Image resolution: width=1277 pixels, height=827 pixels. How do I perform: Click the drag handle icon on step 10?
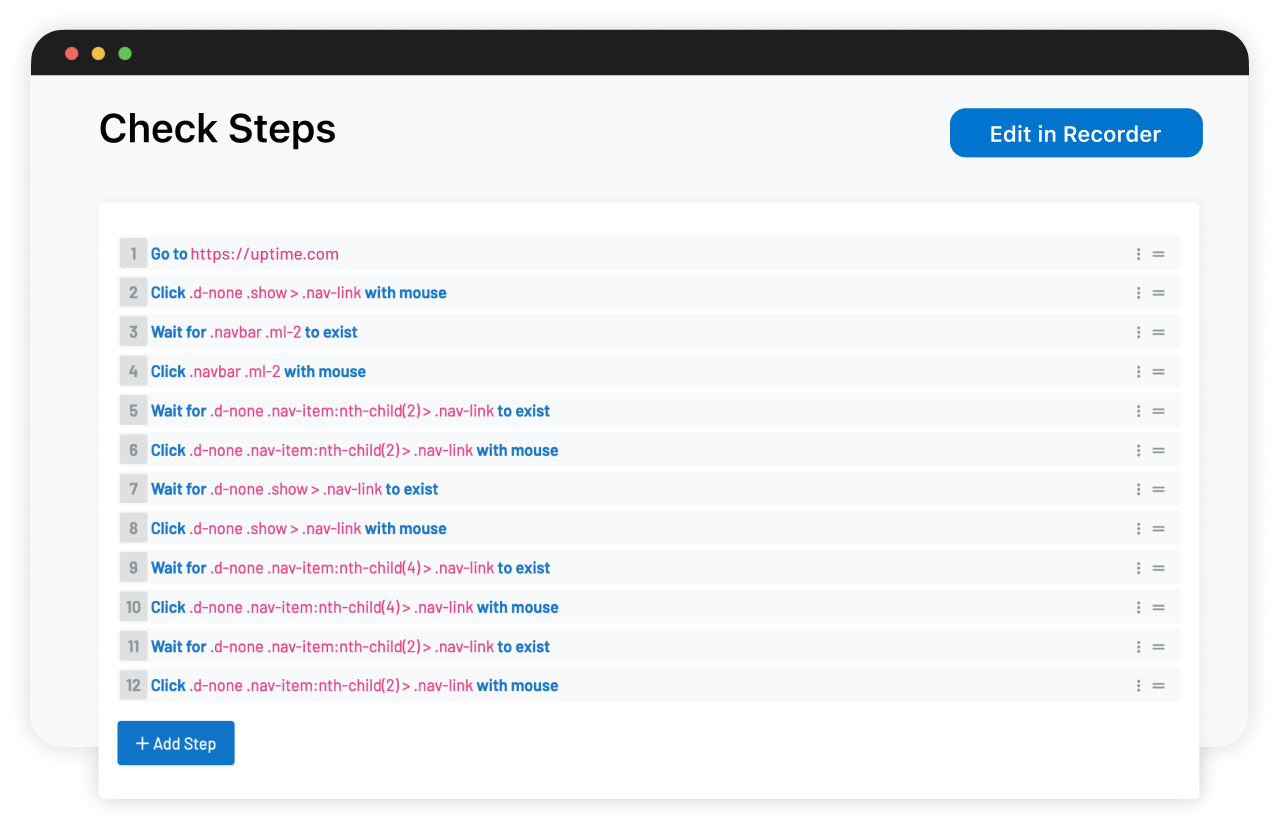(x=1158, y=607)
